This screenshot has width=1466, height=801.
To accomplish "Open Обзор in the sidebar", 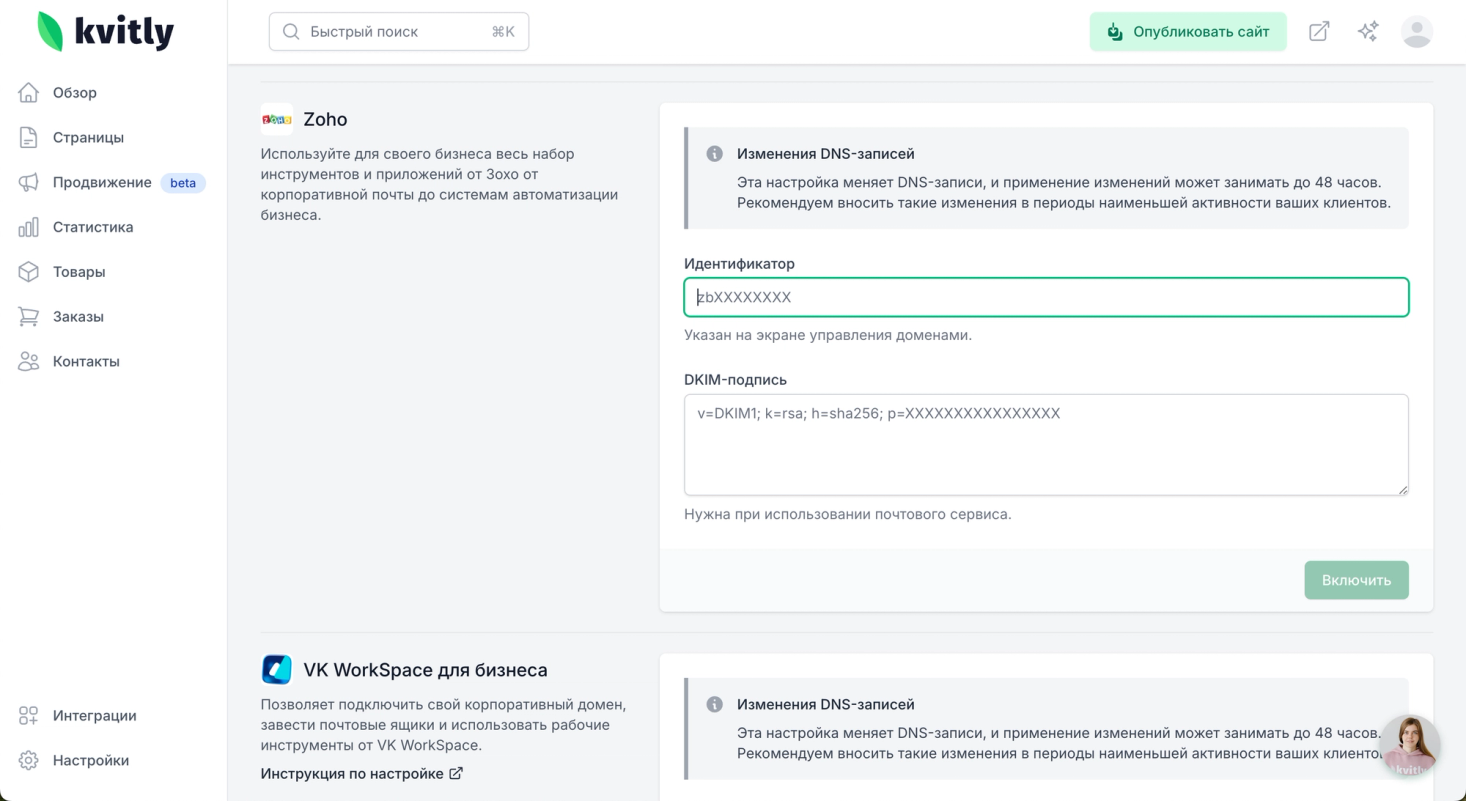I will point(75,93).
